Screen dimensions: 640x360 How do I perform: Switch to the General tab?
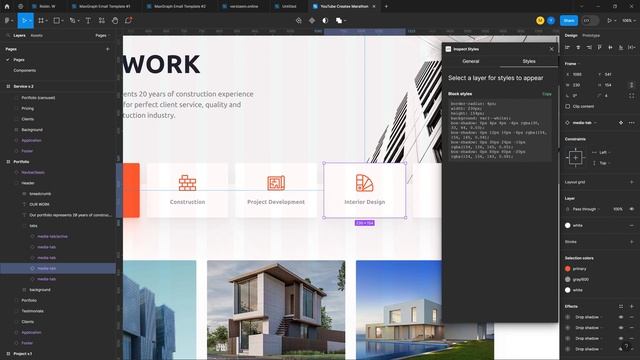pos(471,61)
